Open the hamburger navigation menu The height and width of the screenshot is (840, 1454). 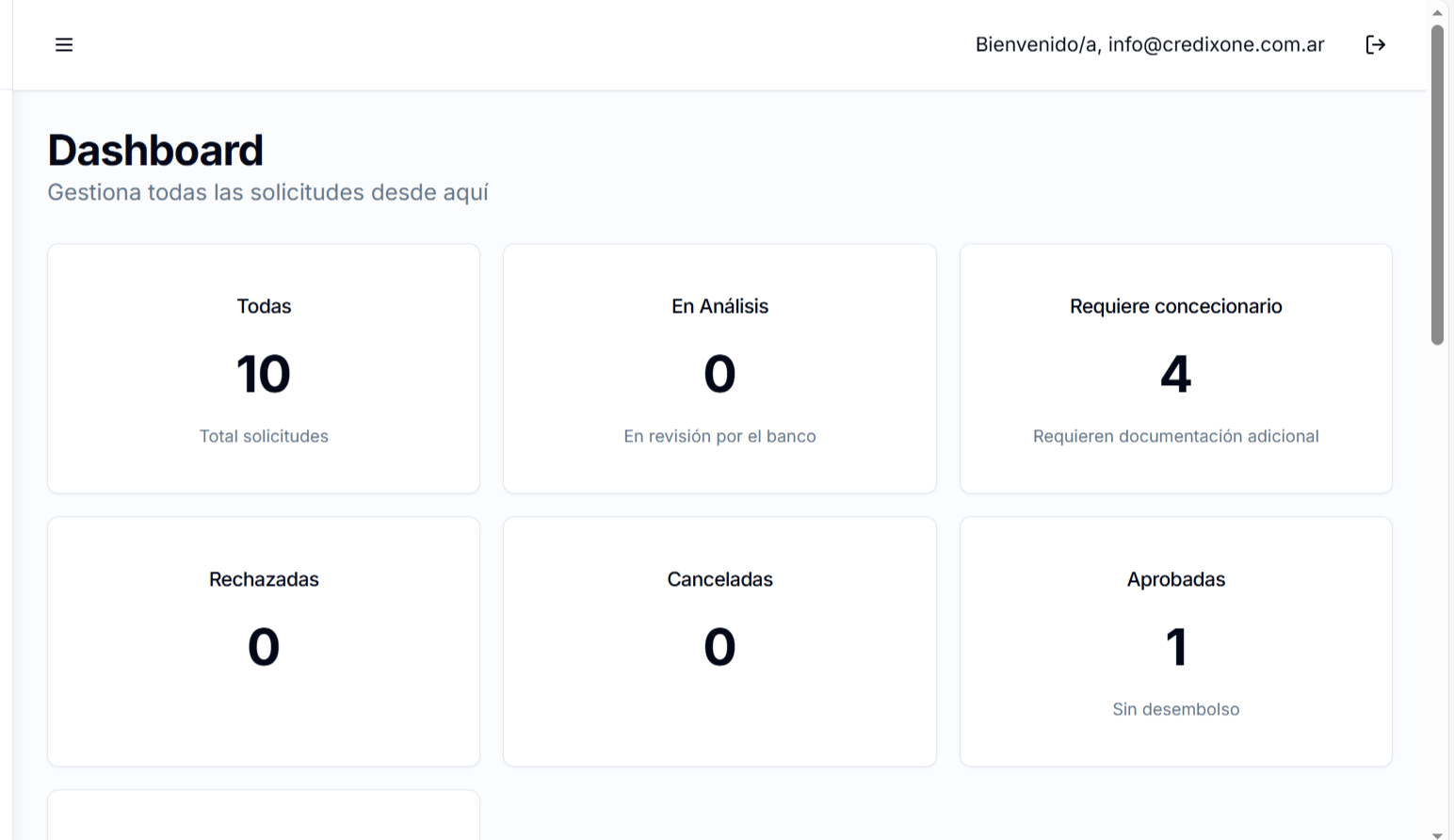tap(63, 44)
